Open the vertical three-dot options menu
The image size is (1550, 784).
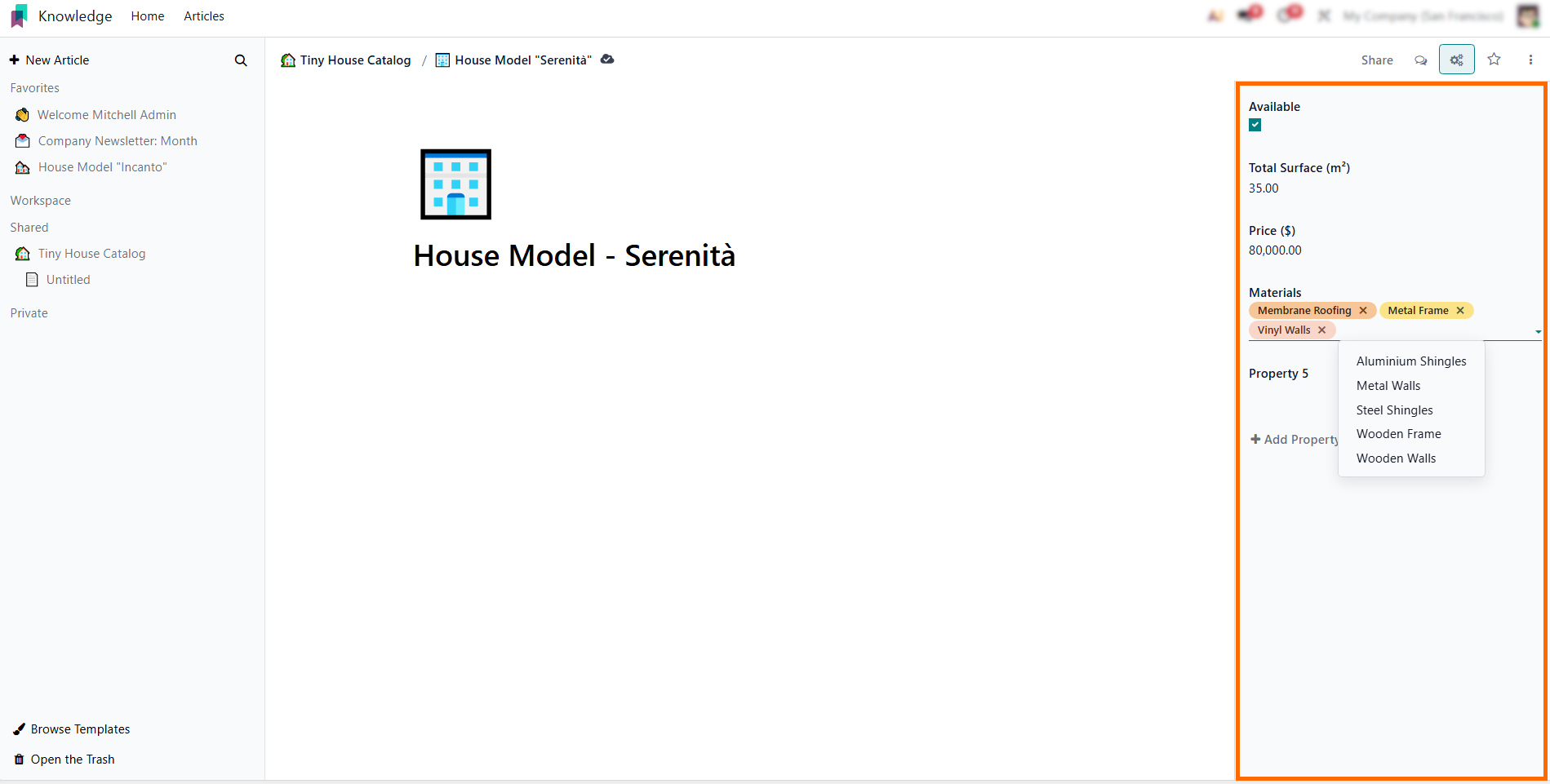1530,60
